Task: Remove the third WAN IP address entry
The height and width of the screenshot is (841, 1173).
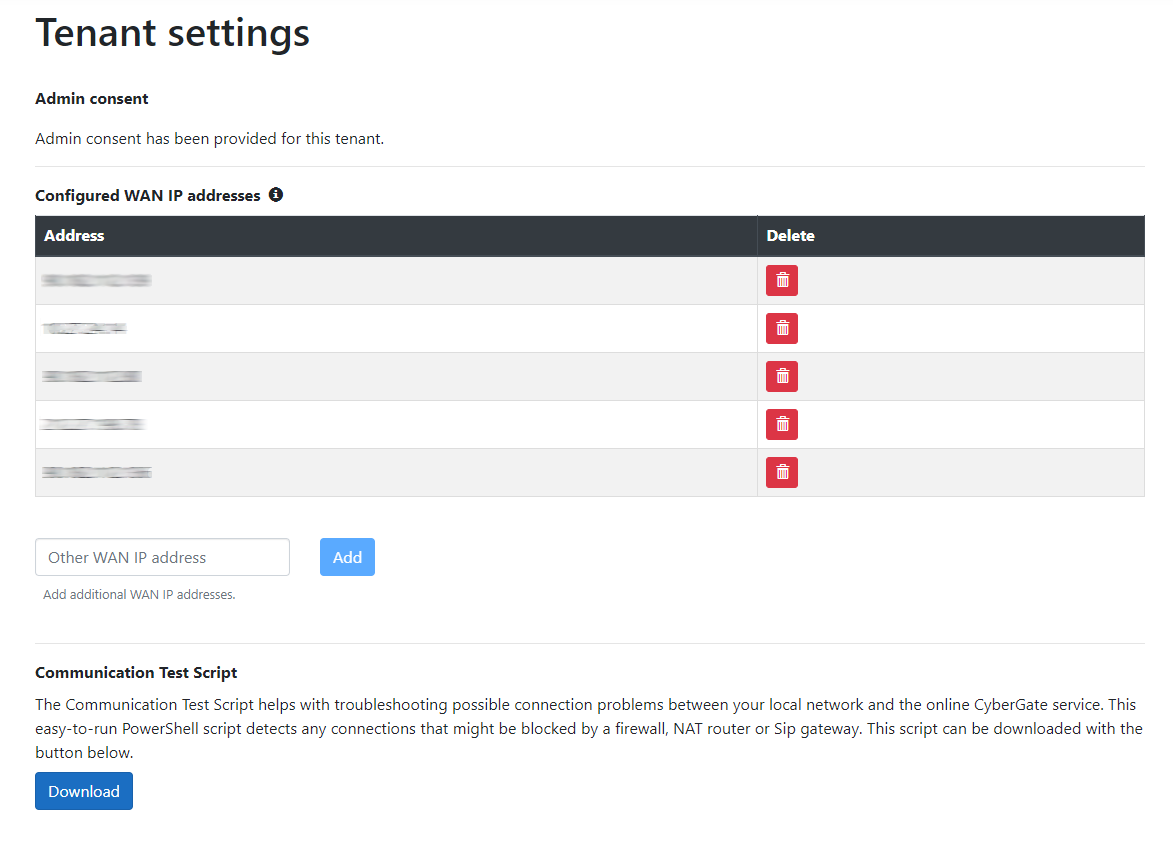Action: tap(781, 376)
